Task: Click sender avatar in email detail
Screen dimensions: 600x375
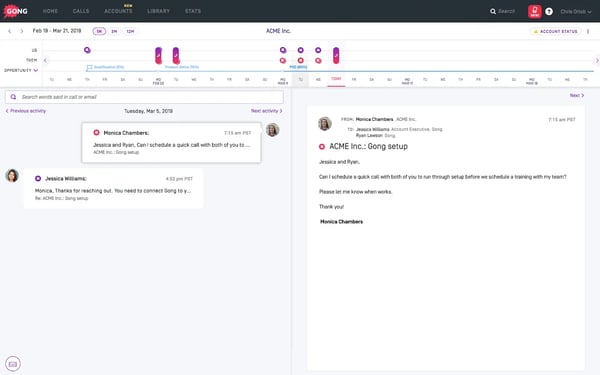Action: pos(325,124)
